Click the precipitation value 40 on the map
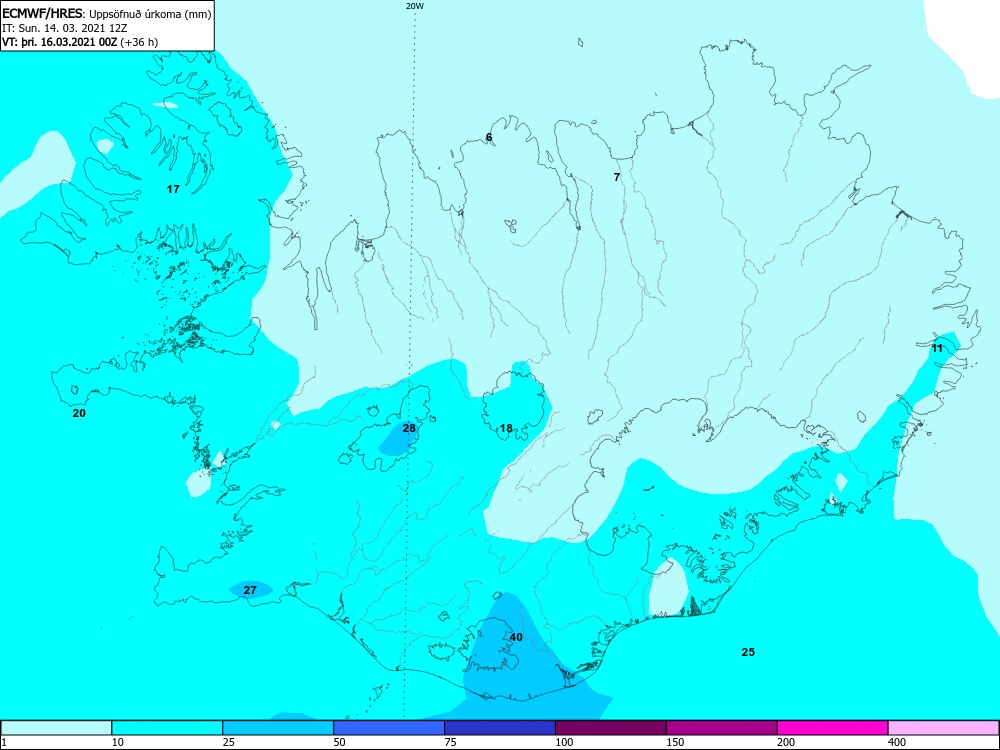The height and width of the screenshot is (750, 1000). pos(516,637)
